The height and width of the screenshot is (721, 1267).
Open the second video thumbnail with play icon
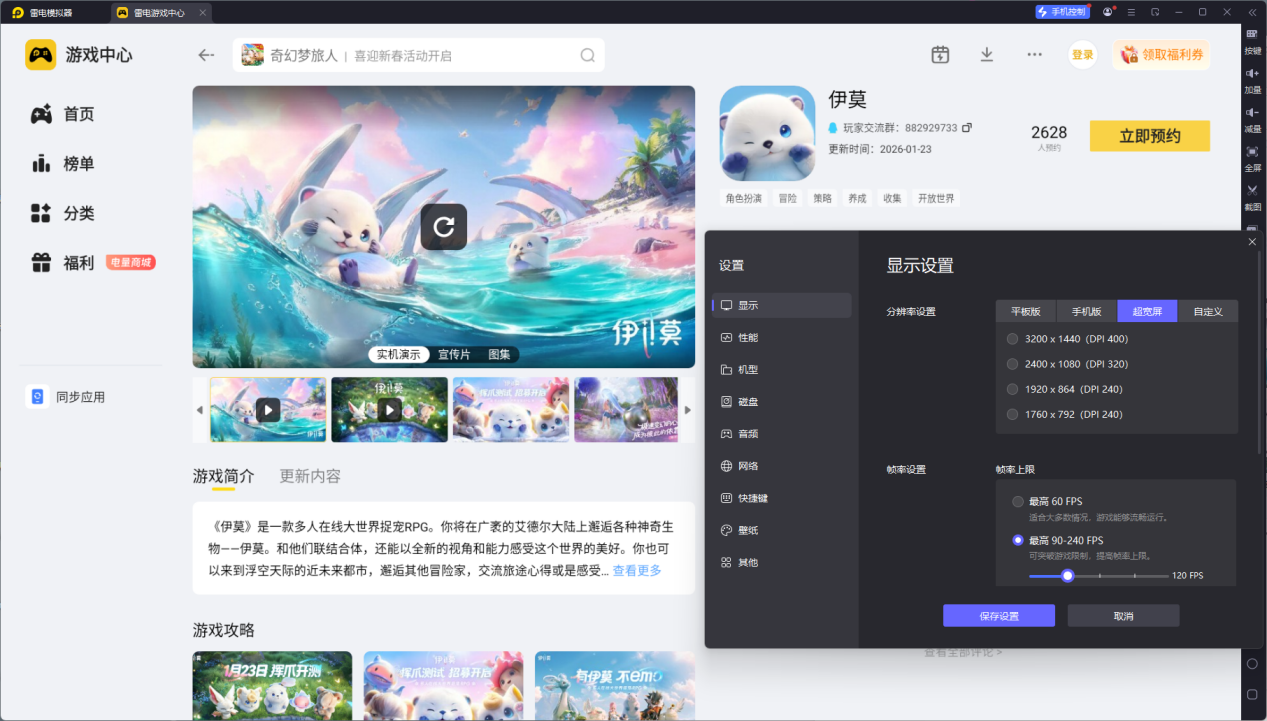(389, 409)
